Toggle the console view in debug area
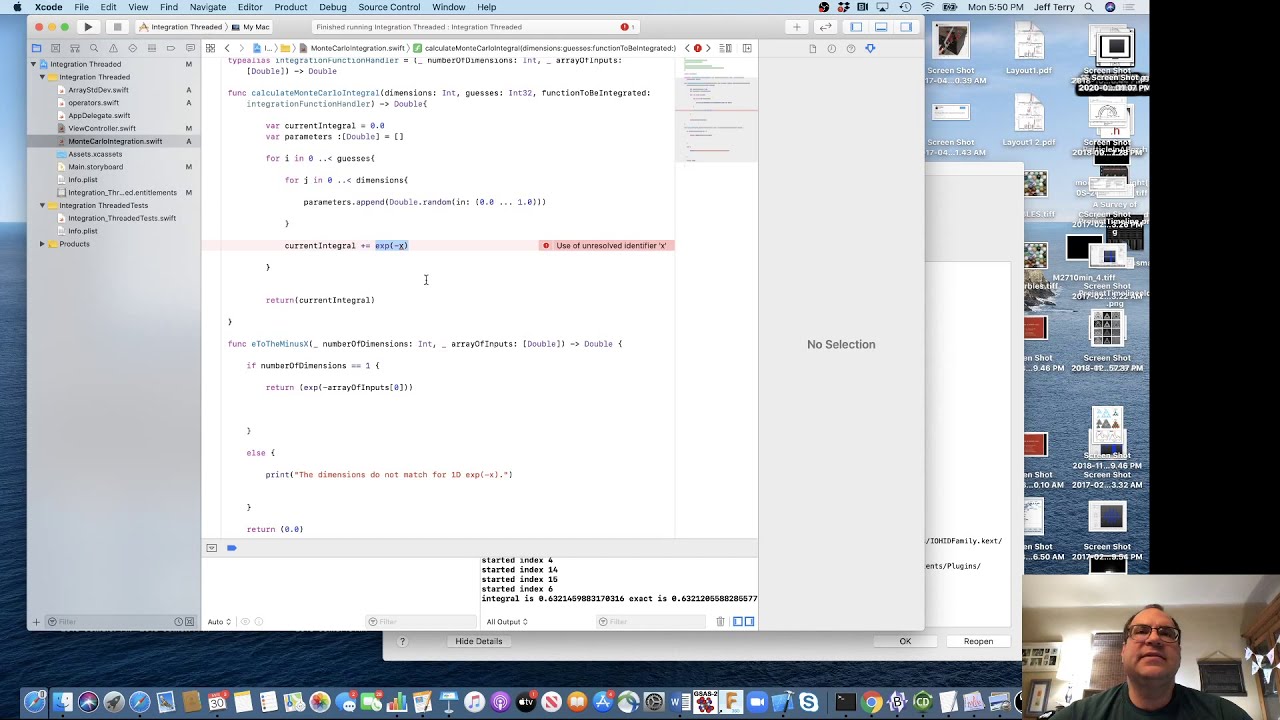 [x=750, y=622]
